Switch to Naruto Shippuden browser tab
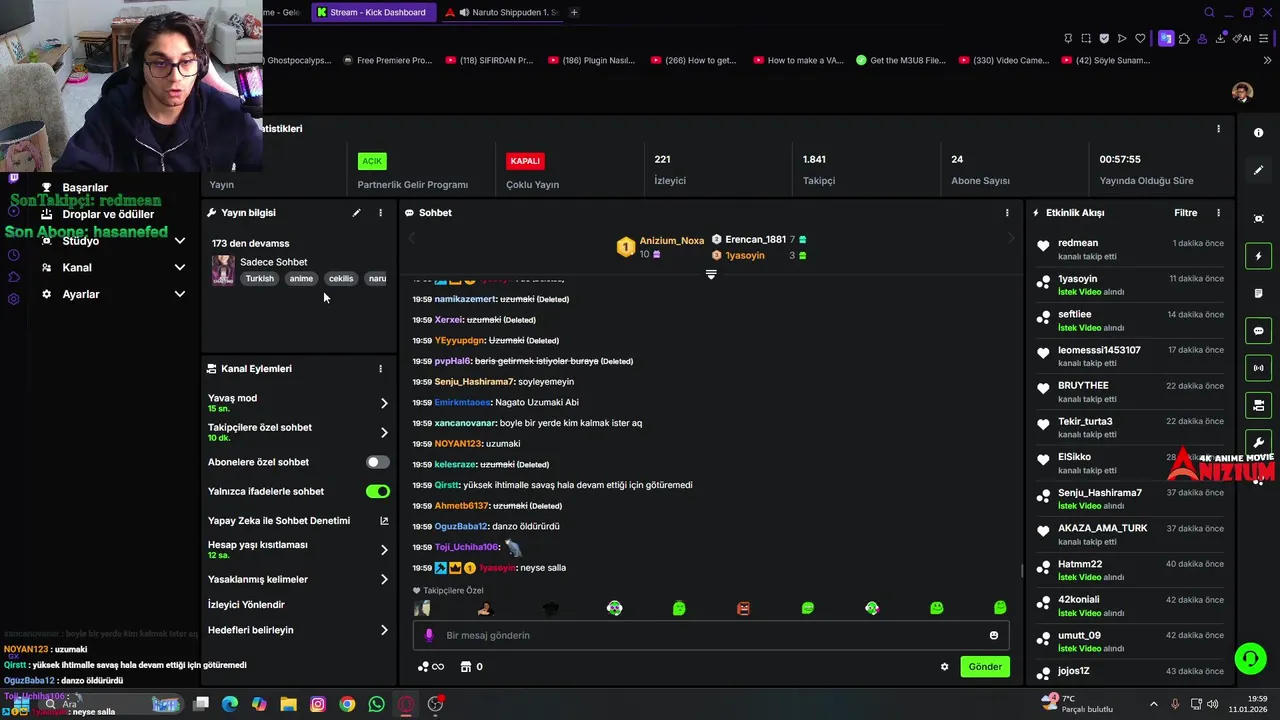 click(500, 12)
